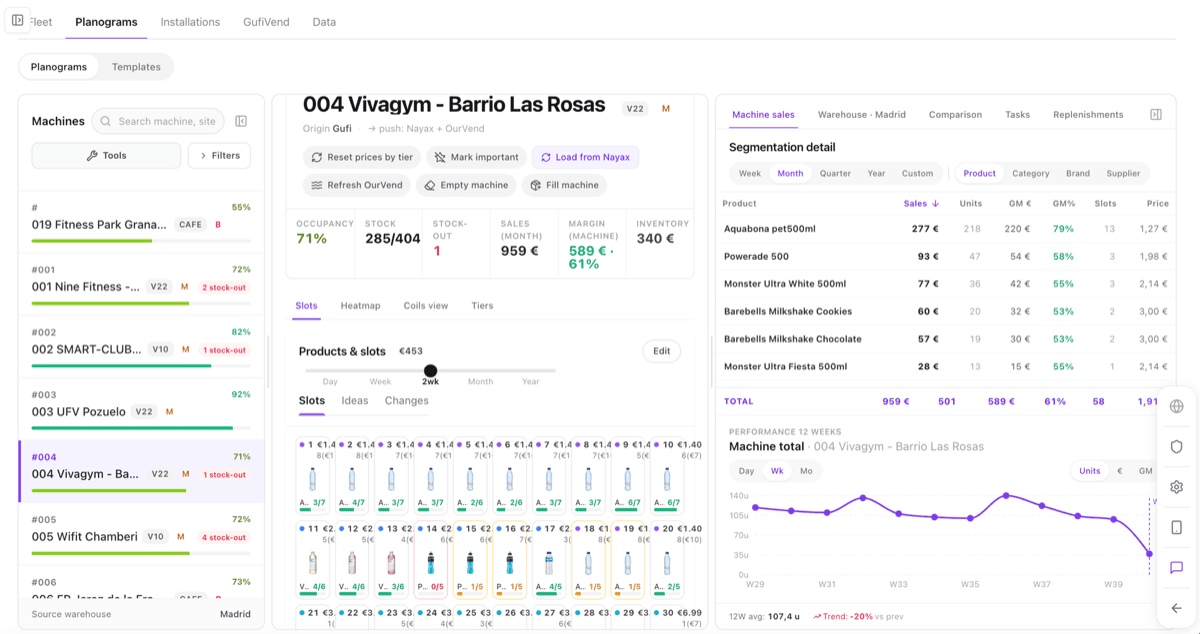Open the globe icon in floating toolbar
Screen dimensions: 1200x634
coord(1177,406)
